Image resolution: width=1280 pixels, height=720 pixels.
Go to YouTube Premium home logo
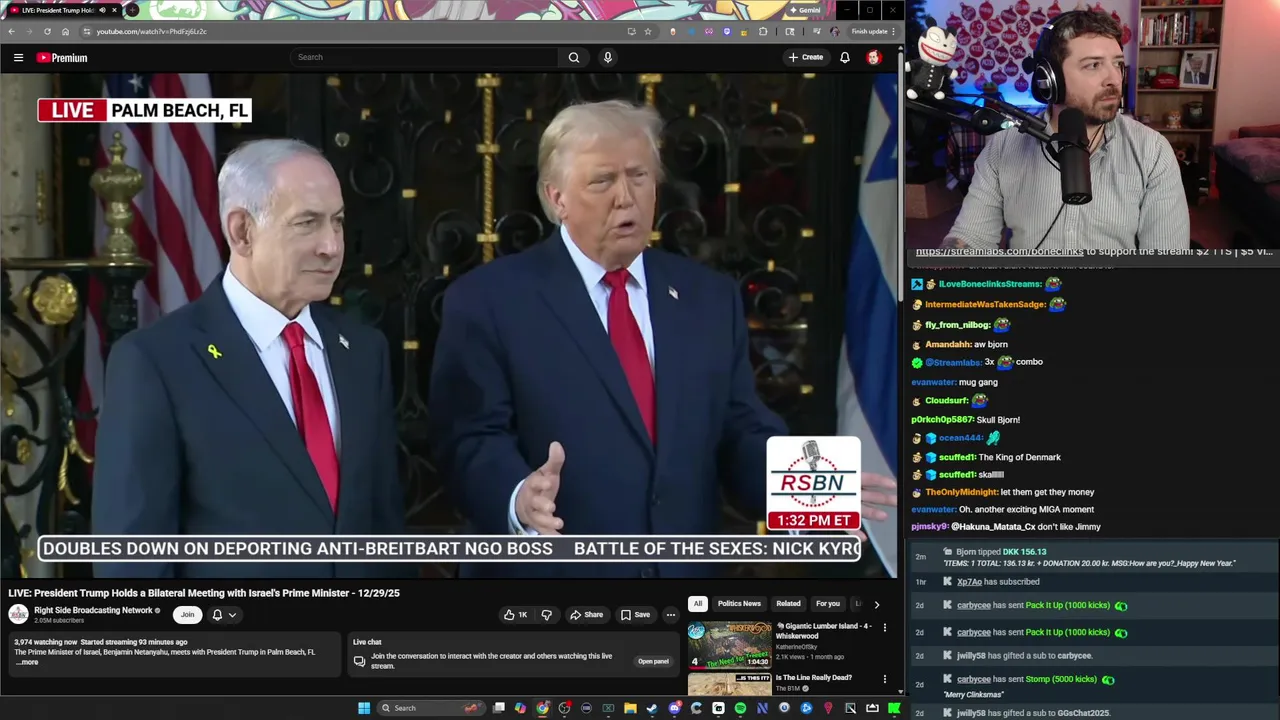pyautogui.click(x=62, y=57)
